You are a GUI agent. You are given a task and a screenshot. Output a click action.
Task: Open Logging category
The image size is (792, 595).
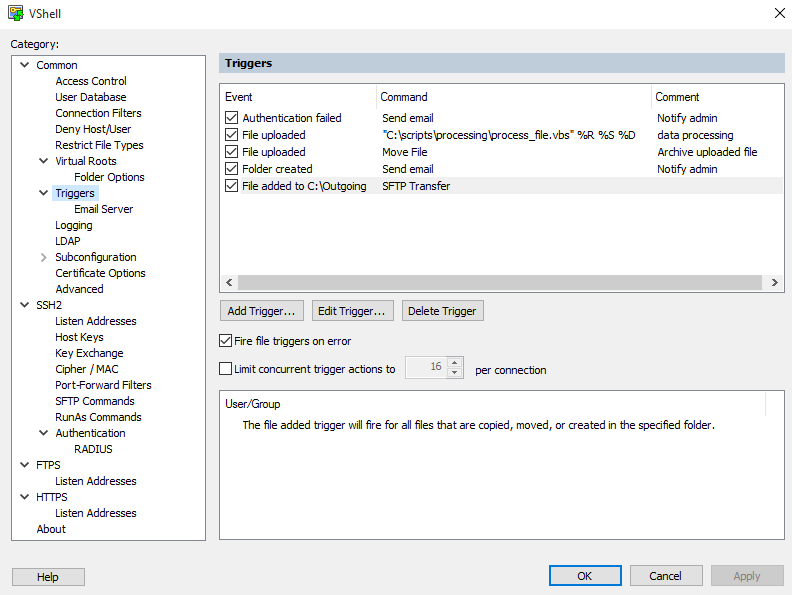tap(74, 225)
